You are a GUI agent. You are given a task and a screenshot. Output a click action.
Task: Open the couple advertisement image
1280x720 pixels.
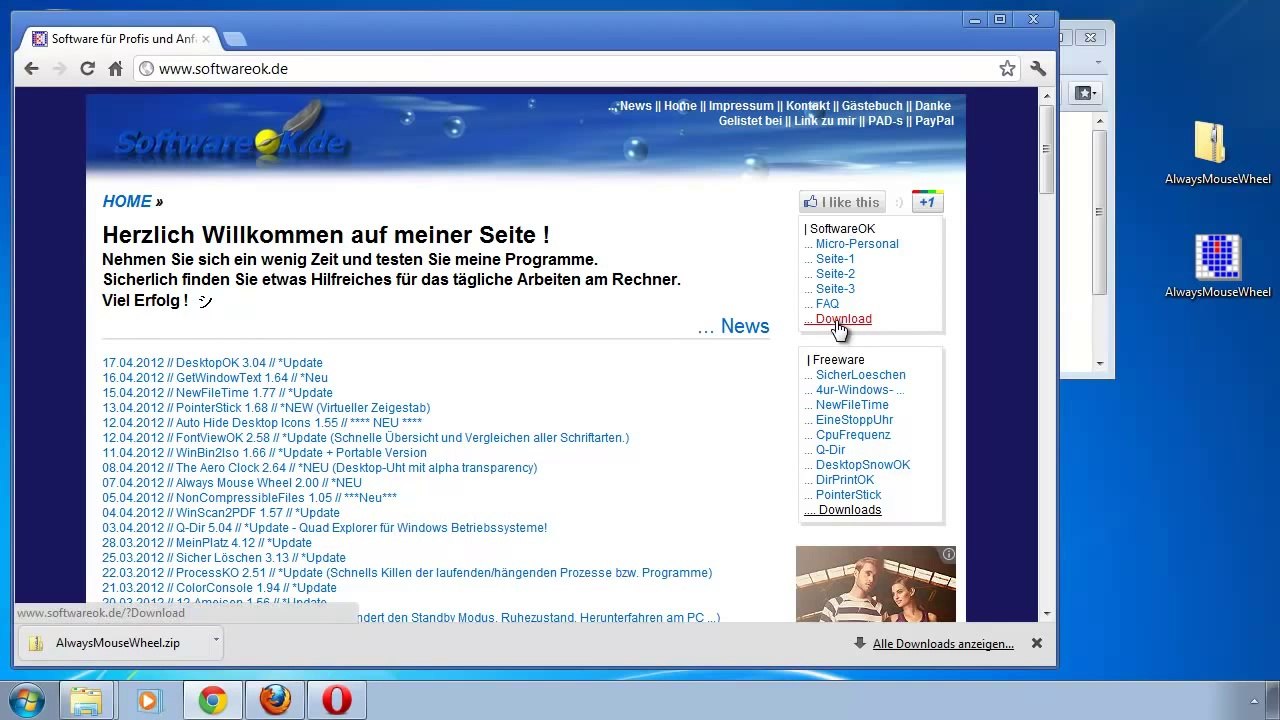[x=876, y=584]
